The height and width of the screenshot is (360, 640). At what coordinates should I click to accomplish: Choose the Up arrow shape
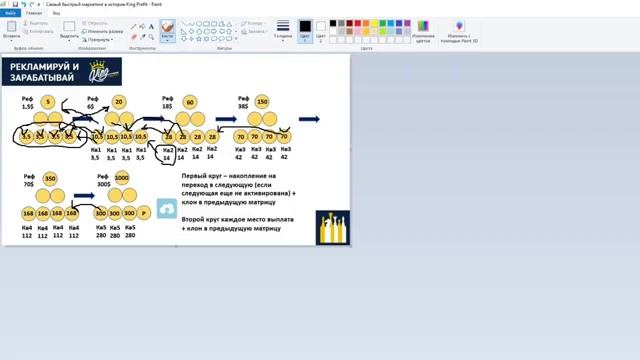click(x=229, y=31)
